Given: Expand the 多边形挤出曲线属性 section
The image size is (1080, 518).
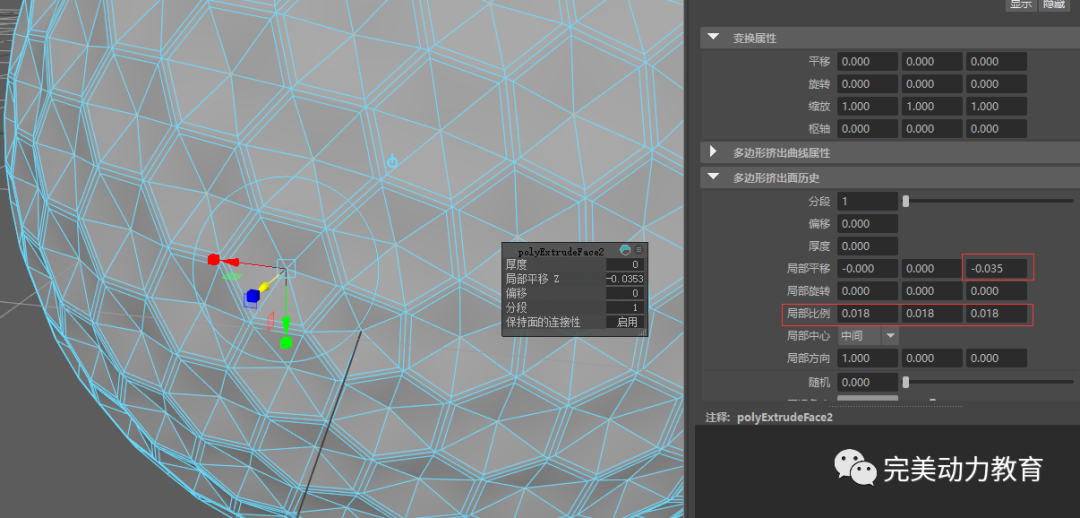Looking at the screenshot, I should (713, 152).
